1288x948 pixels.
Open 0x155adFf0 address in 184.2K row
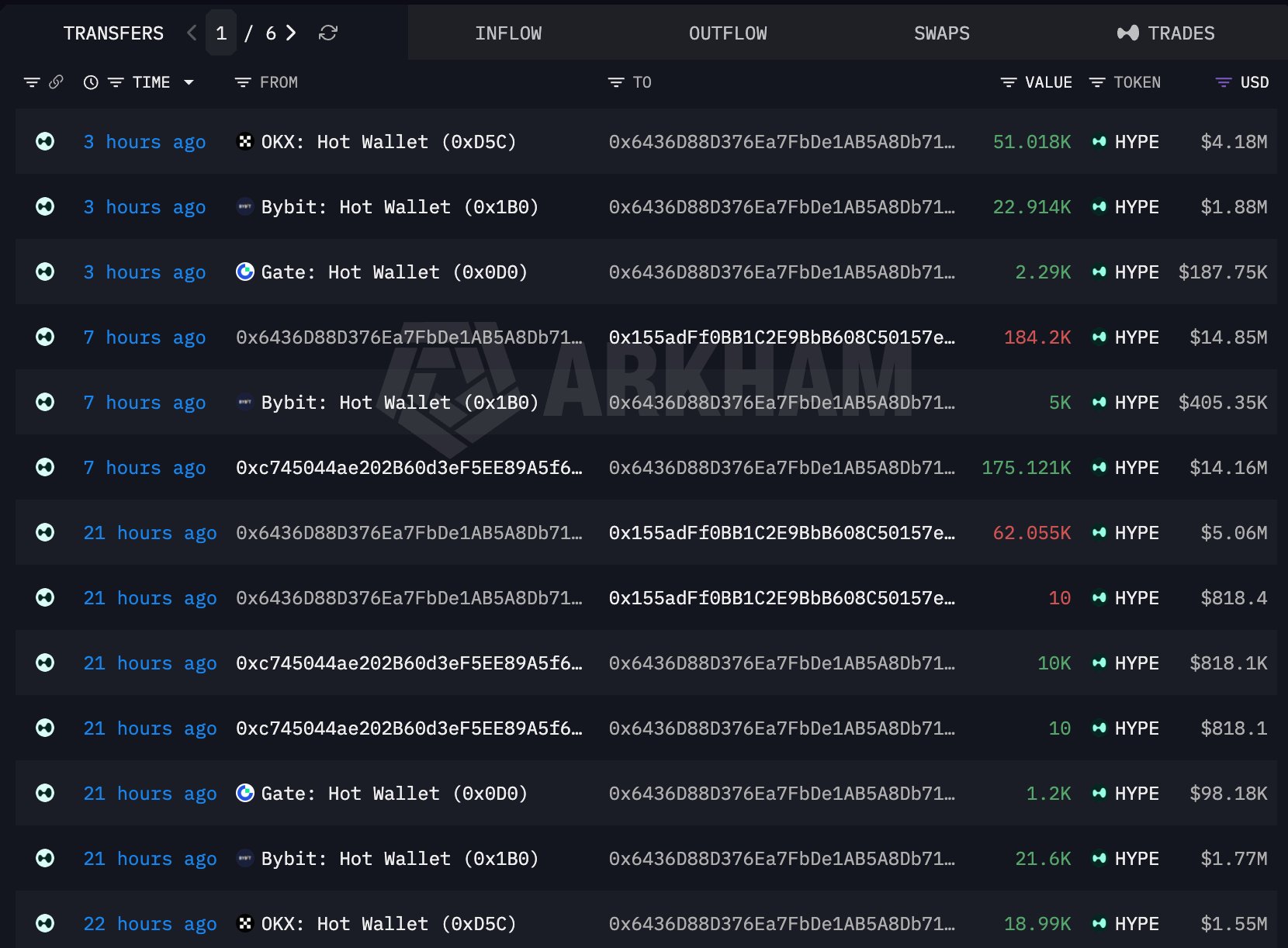(x=782, y=337)
